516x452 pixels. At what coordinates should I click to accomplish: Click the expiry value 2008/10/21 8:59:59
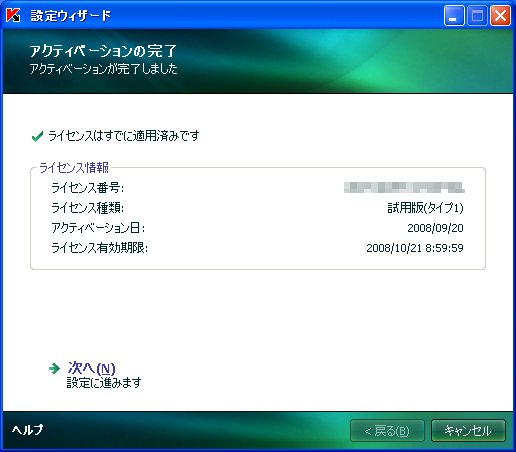click(x=415, y=248)
